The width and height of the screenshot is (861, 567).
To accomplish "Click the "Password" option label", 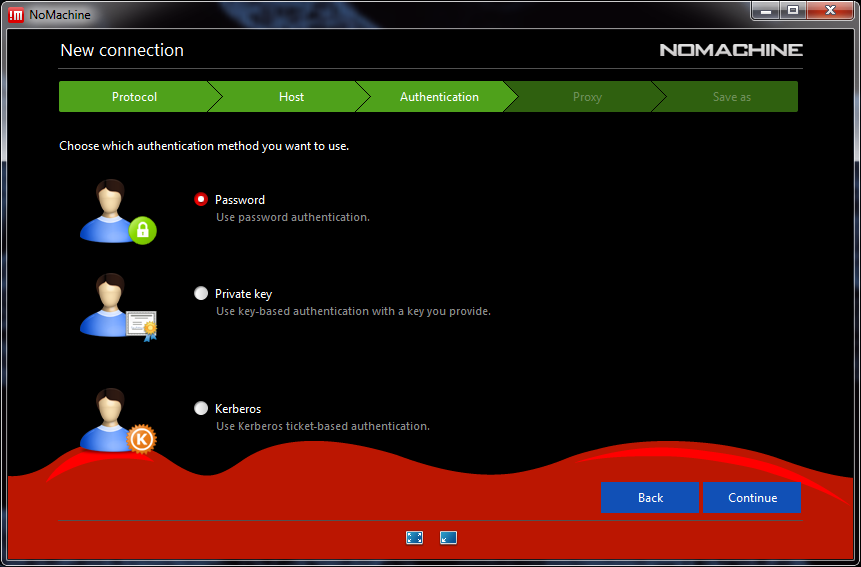I will (239, 200).
